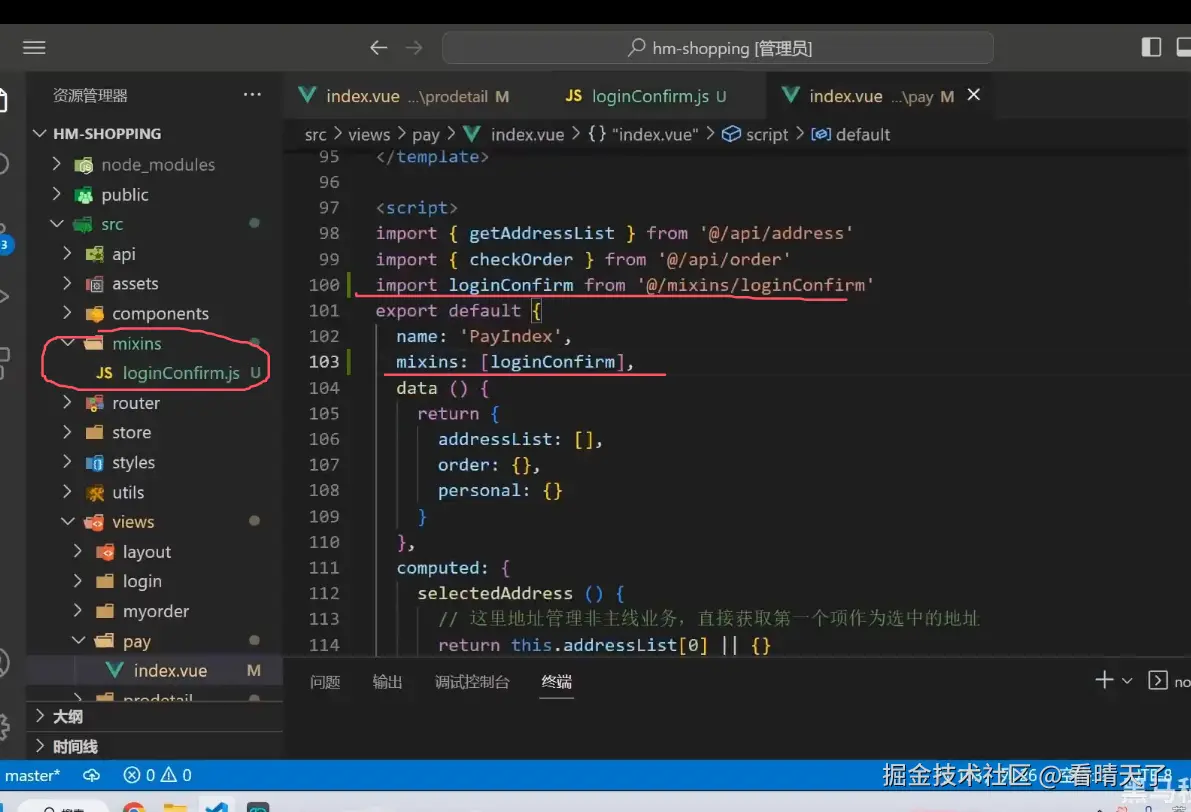Select the 终端 terminal panel tab
Image resolution: width=1191 pixels, height=812 pixels.
[557, 682]
